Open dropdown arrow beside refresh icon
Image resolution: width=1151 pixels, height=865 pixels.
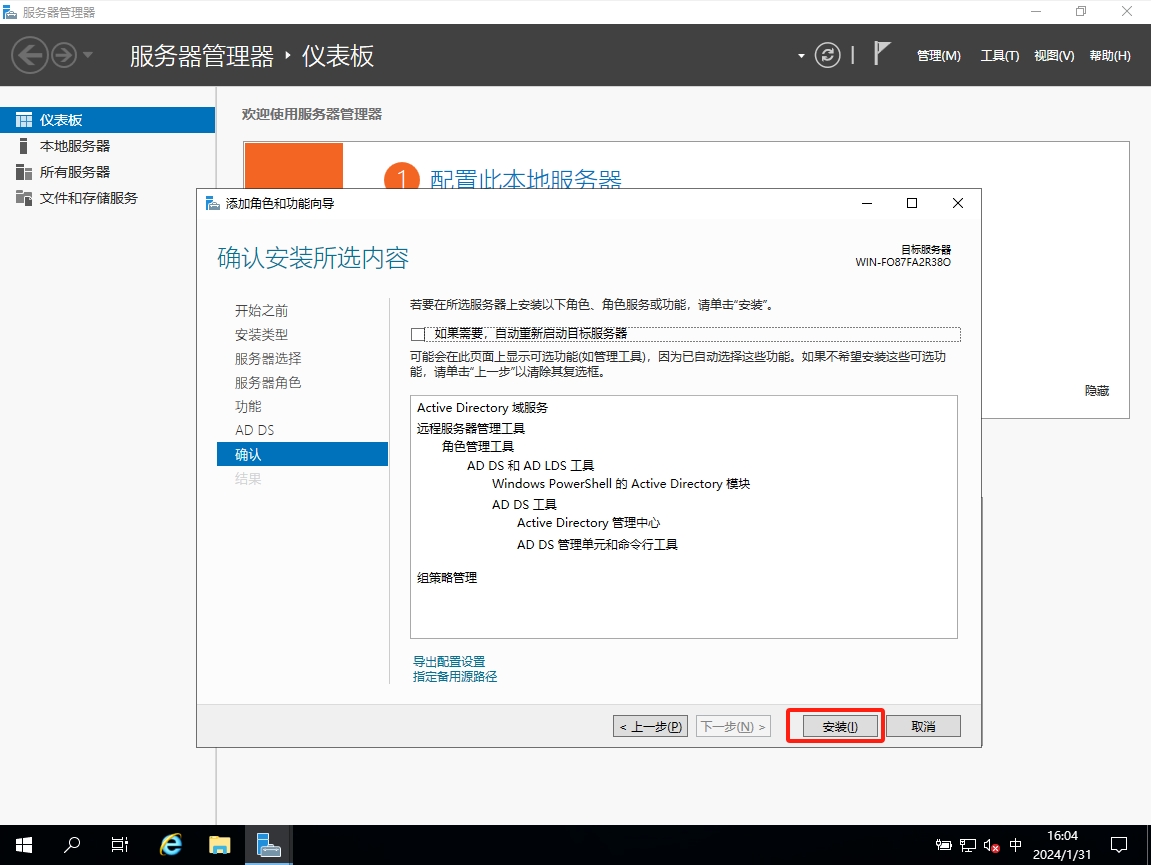point(801,56)
